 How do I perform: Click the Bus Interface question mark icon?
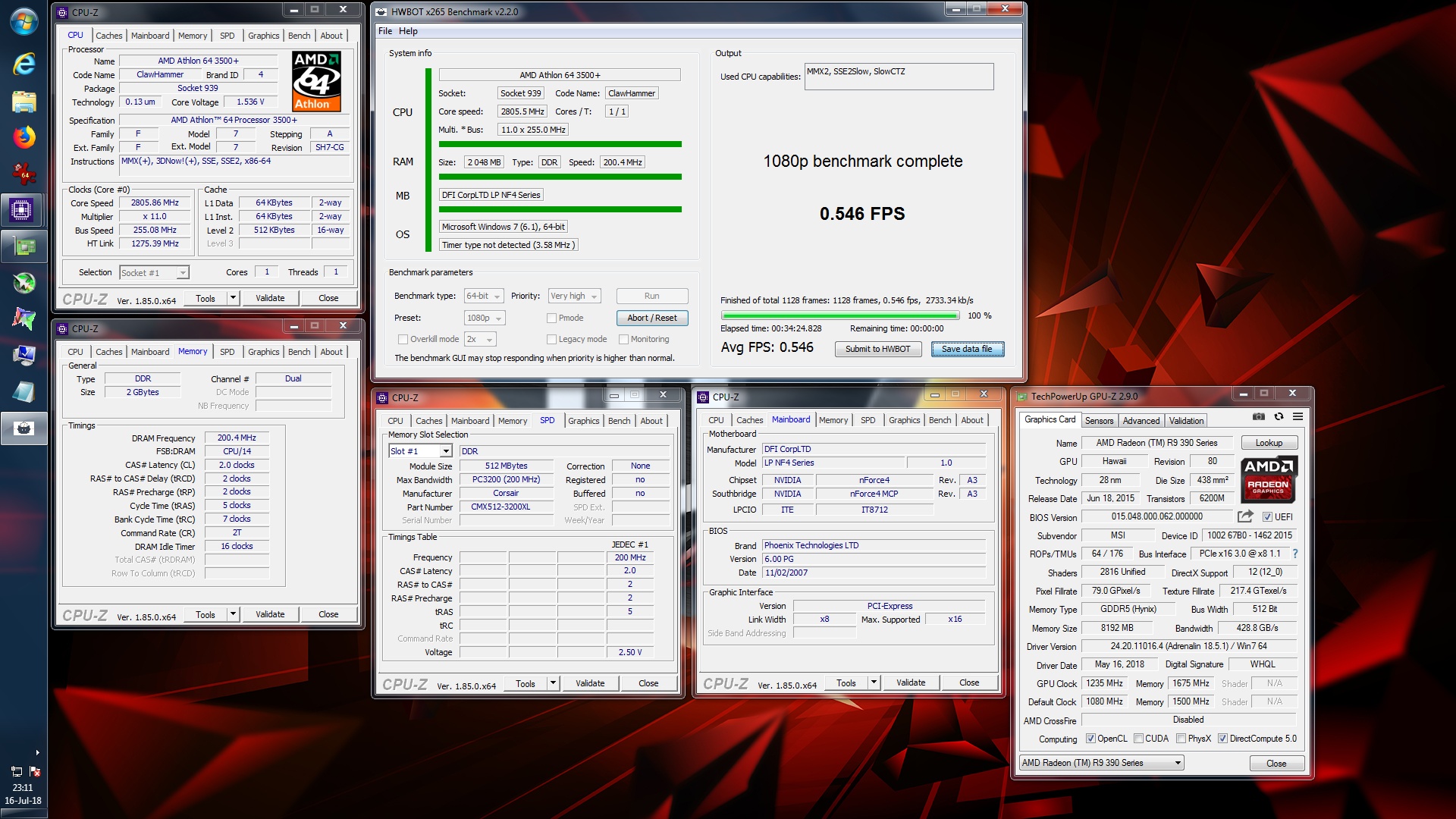1295,554
